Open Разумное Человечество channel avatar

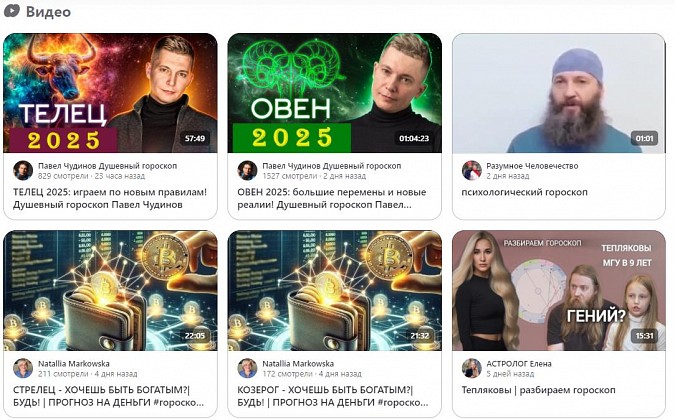(472, 170)
